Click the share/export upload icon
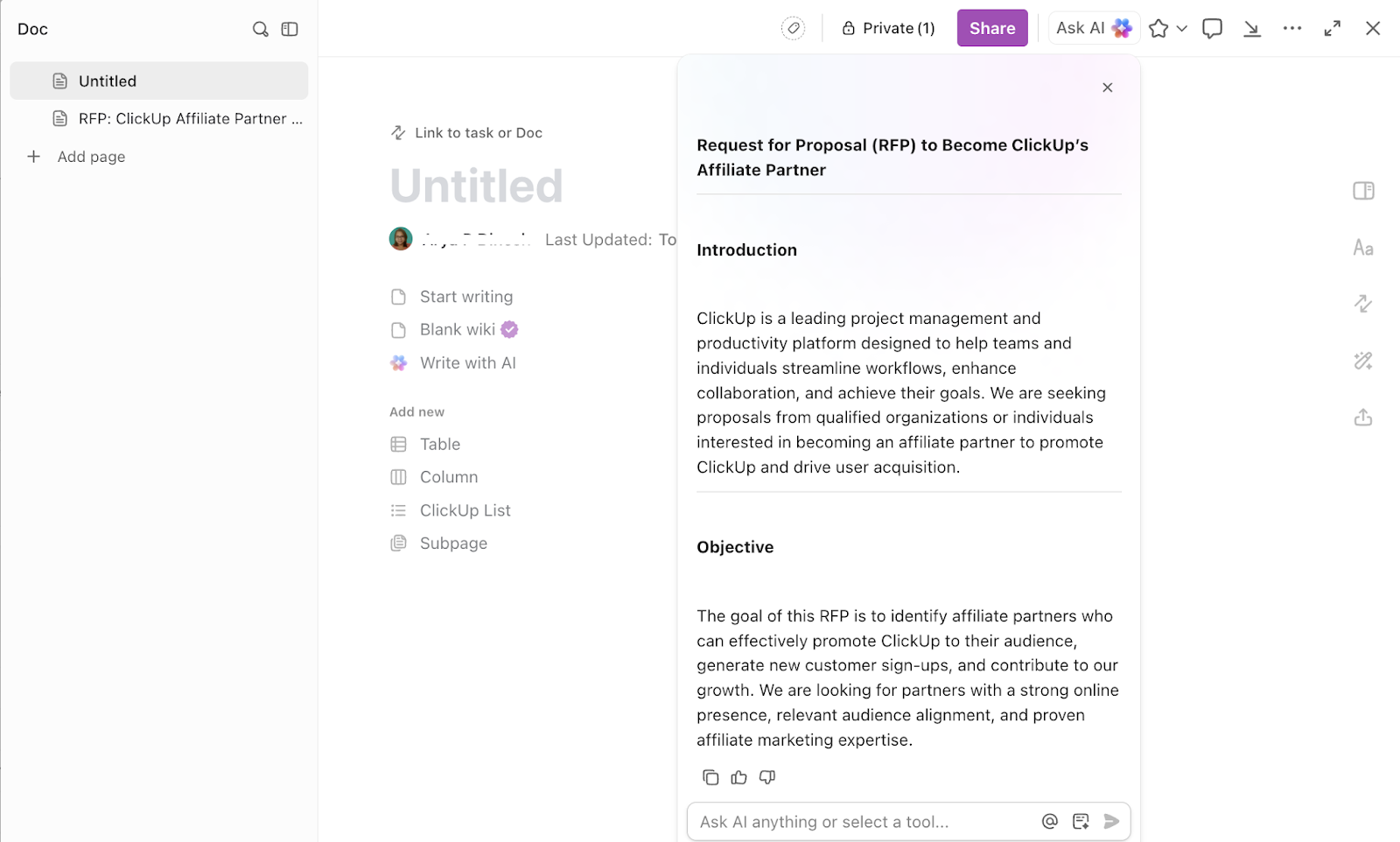Viewport: 1400px width, 842px height. 1362,417
